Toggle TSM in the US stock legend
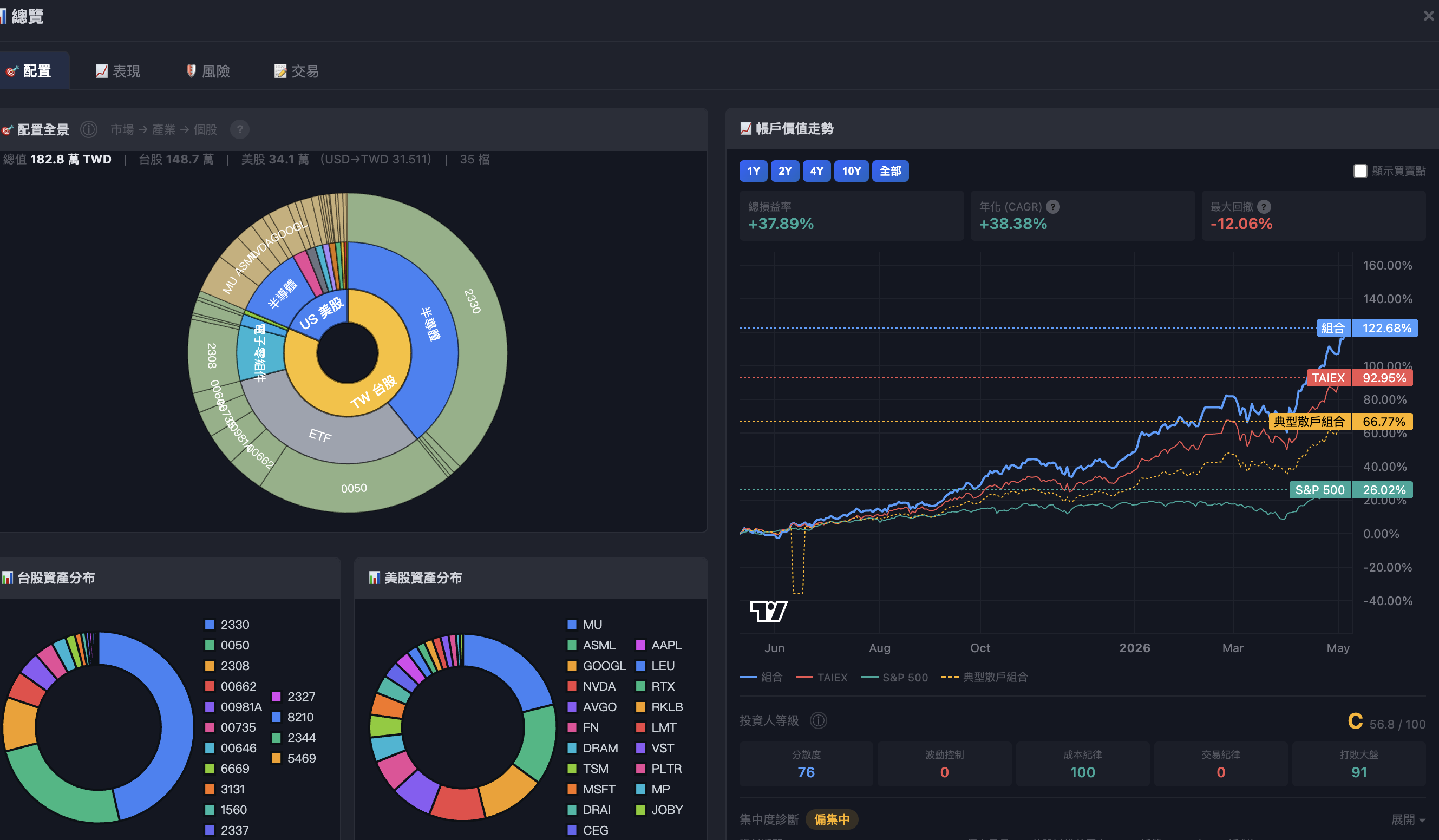1439x840 pixels. (587, 769)
